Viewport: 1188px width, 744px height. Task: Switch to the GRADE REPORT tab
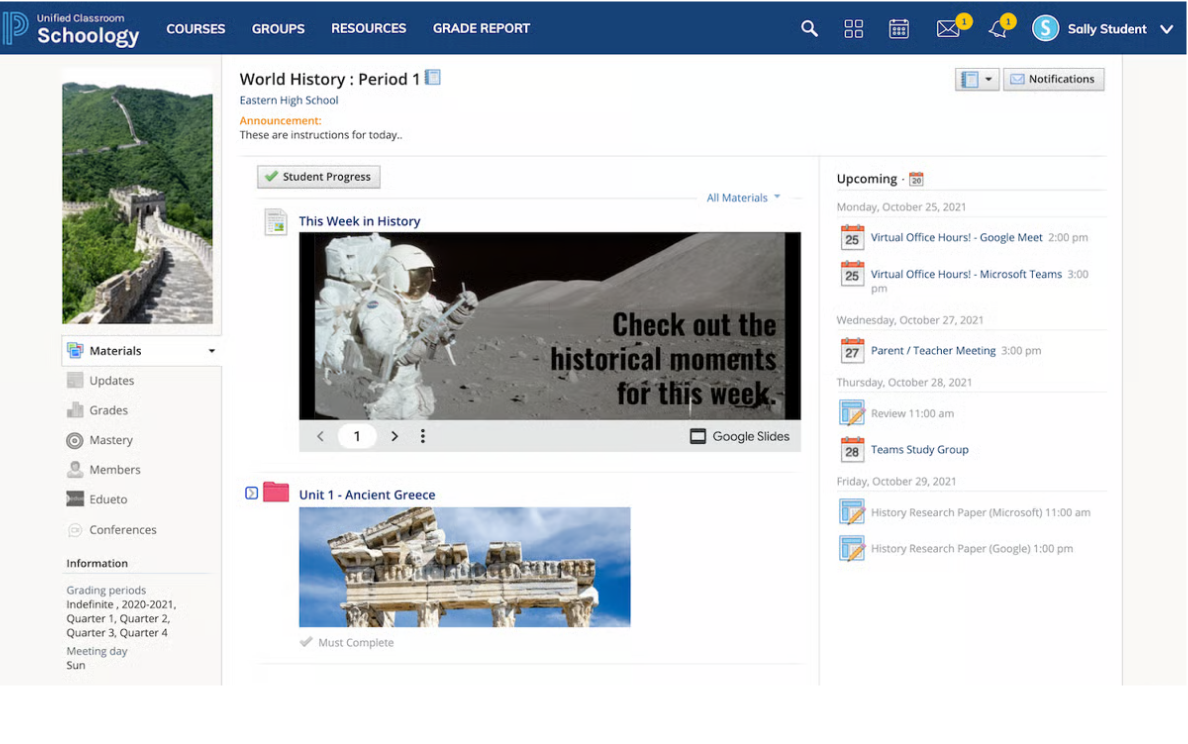(481, 28)
